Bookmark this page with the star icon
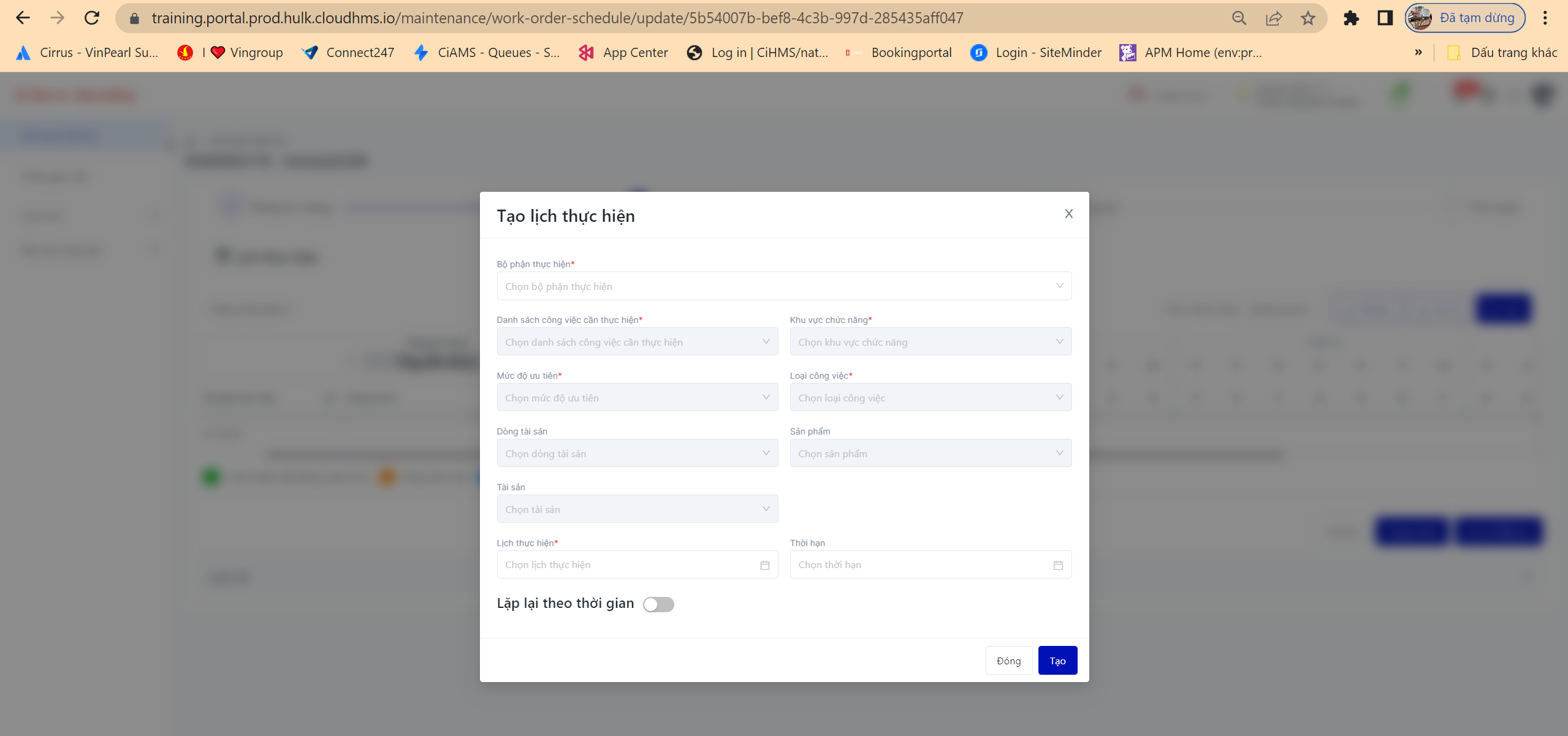 [x=1308, y=18]
